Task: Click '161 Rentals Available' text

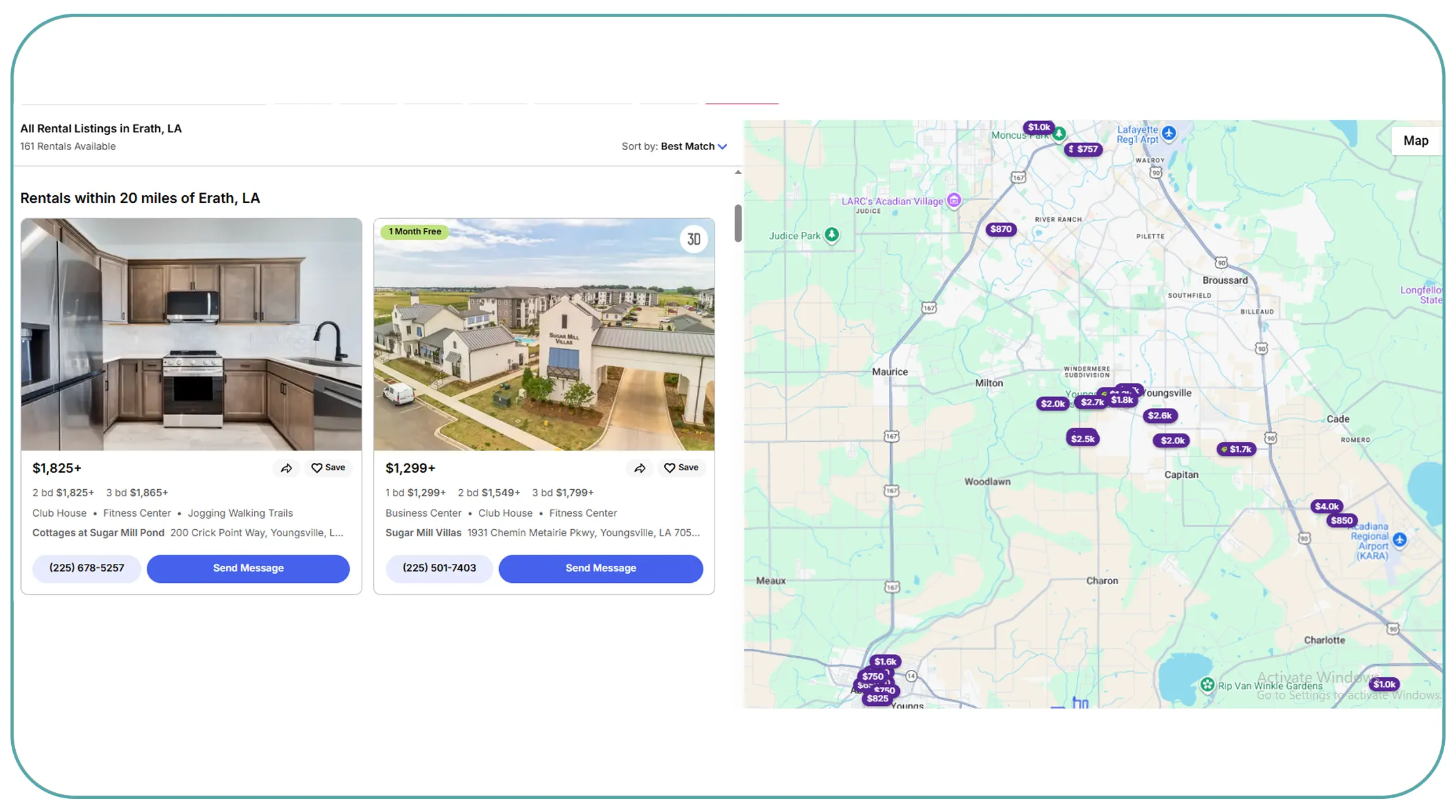Action: [68, 146]
